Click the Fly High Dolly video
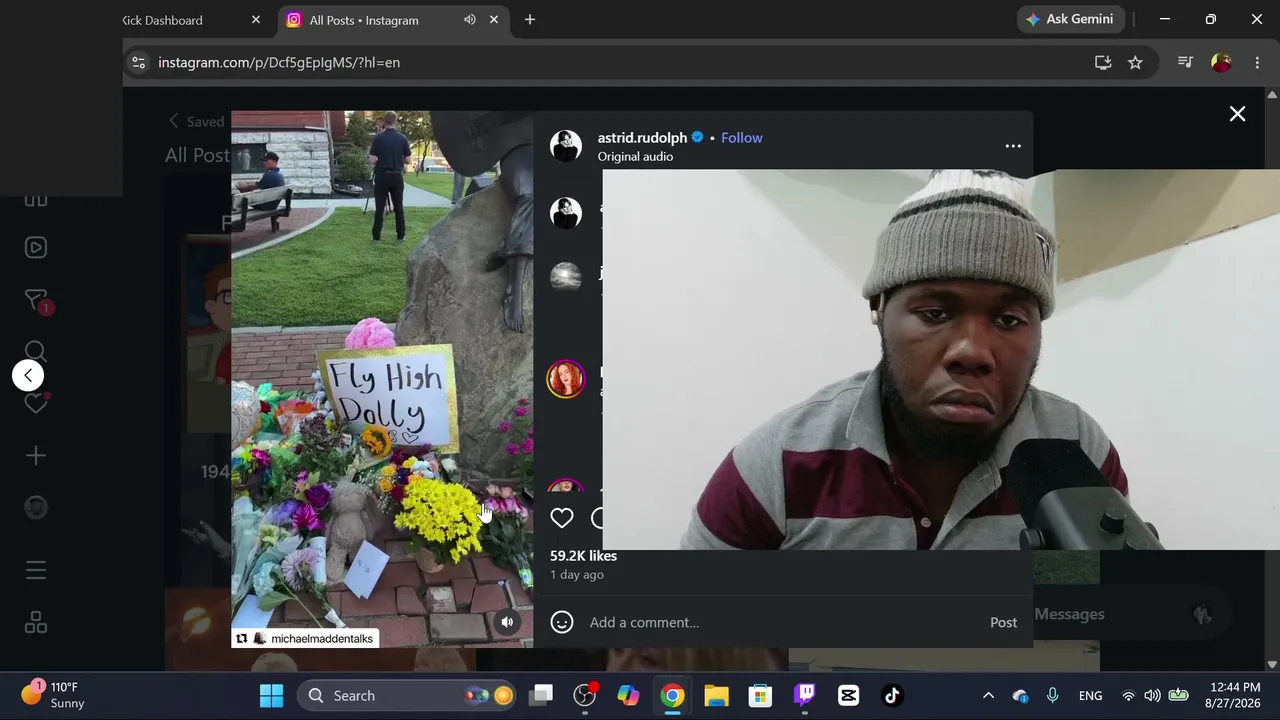Viewport: 1280px width, 720px height. (382, 379)
